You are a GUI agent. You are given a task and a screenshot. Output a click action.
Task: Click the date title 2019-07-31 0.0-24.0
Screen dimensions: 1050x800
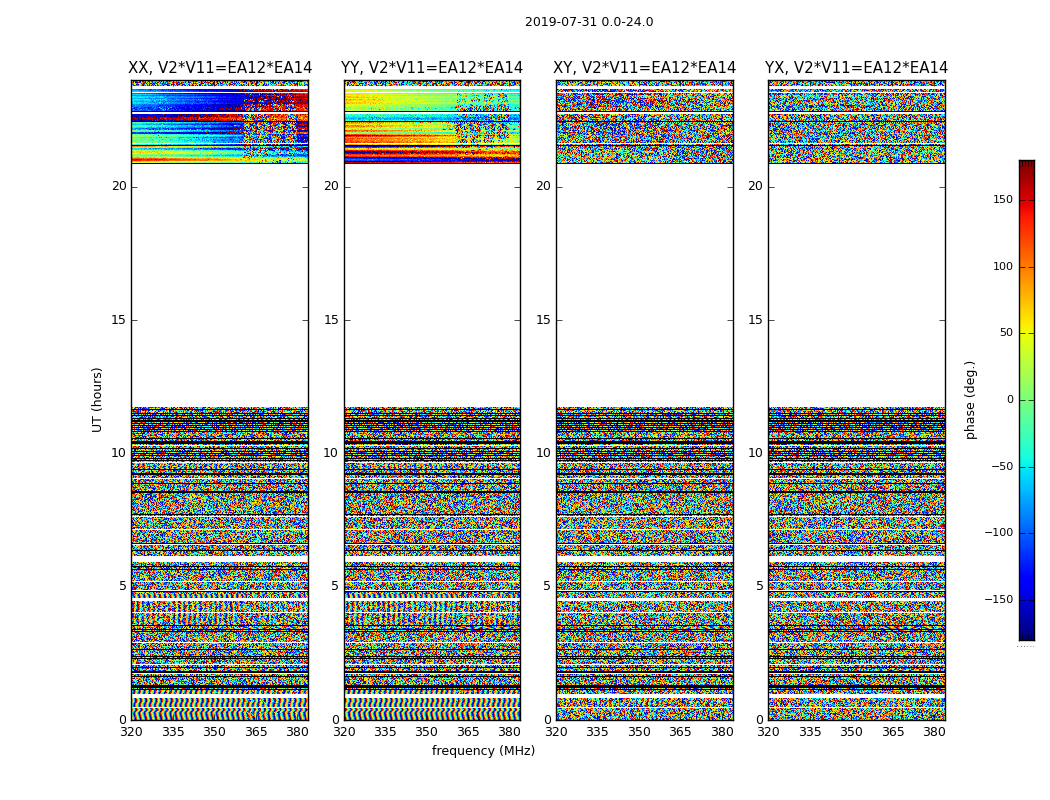coord(589,22)
